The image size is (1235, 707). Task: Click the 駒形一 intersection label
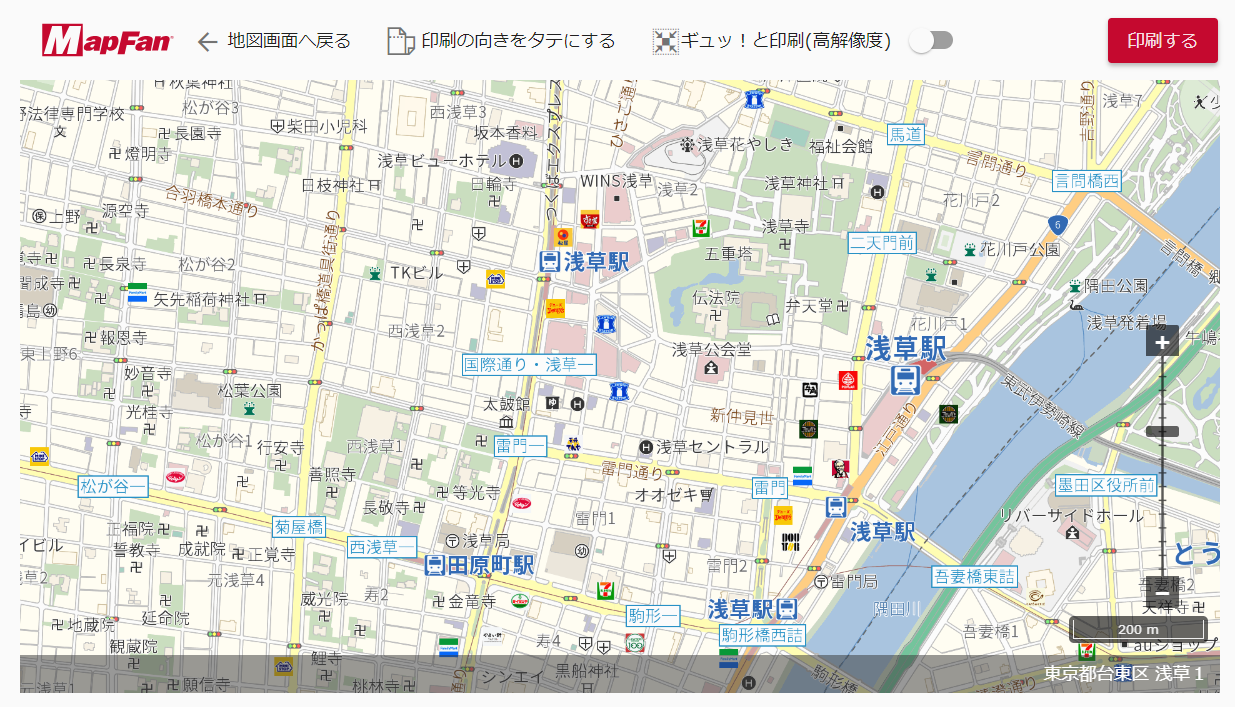[x=653, y=616]
